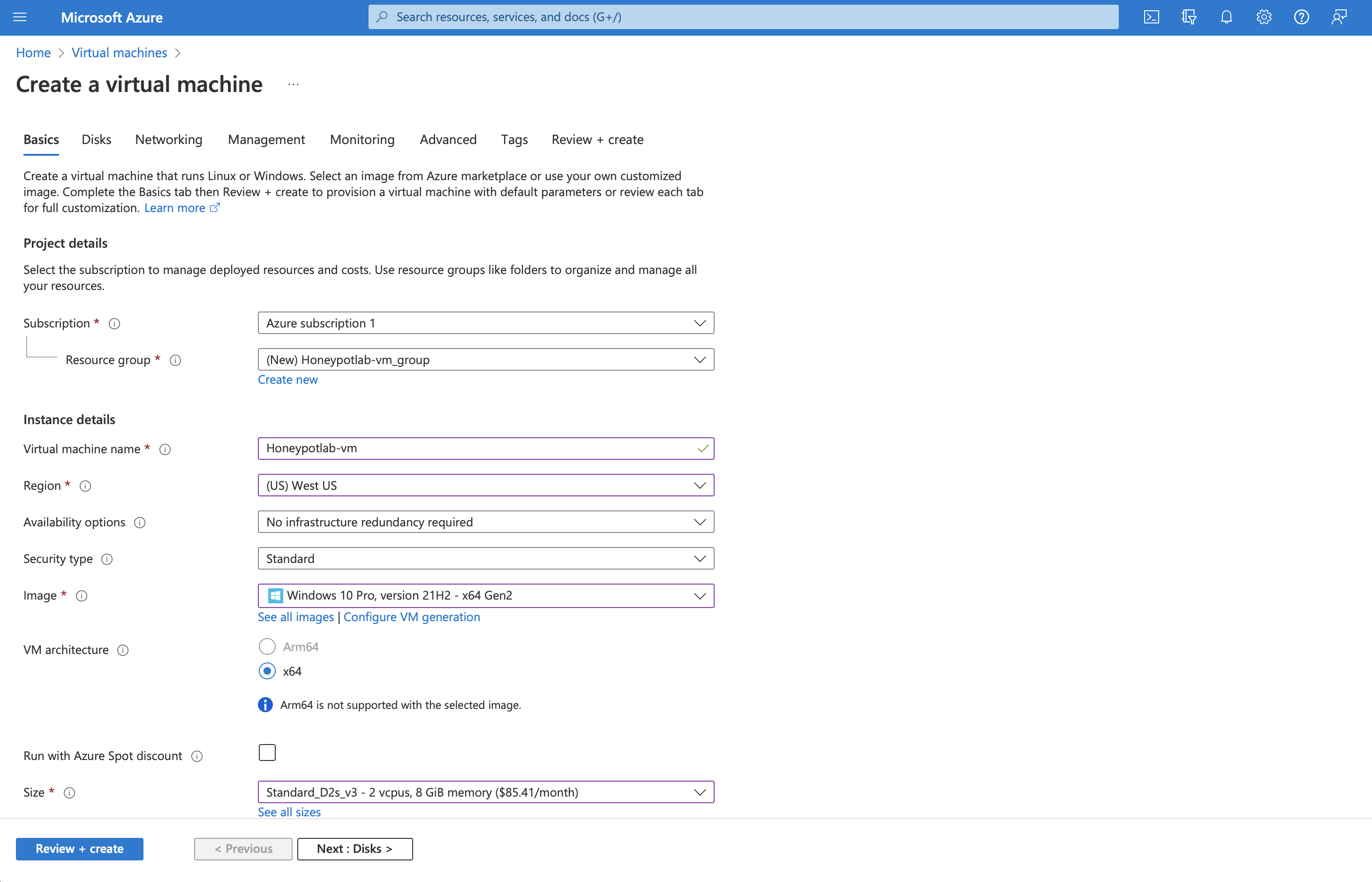Open the ellipsis menu beside page title
1372x882 pixels.
[x=294, y=85]
